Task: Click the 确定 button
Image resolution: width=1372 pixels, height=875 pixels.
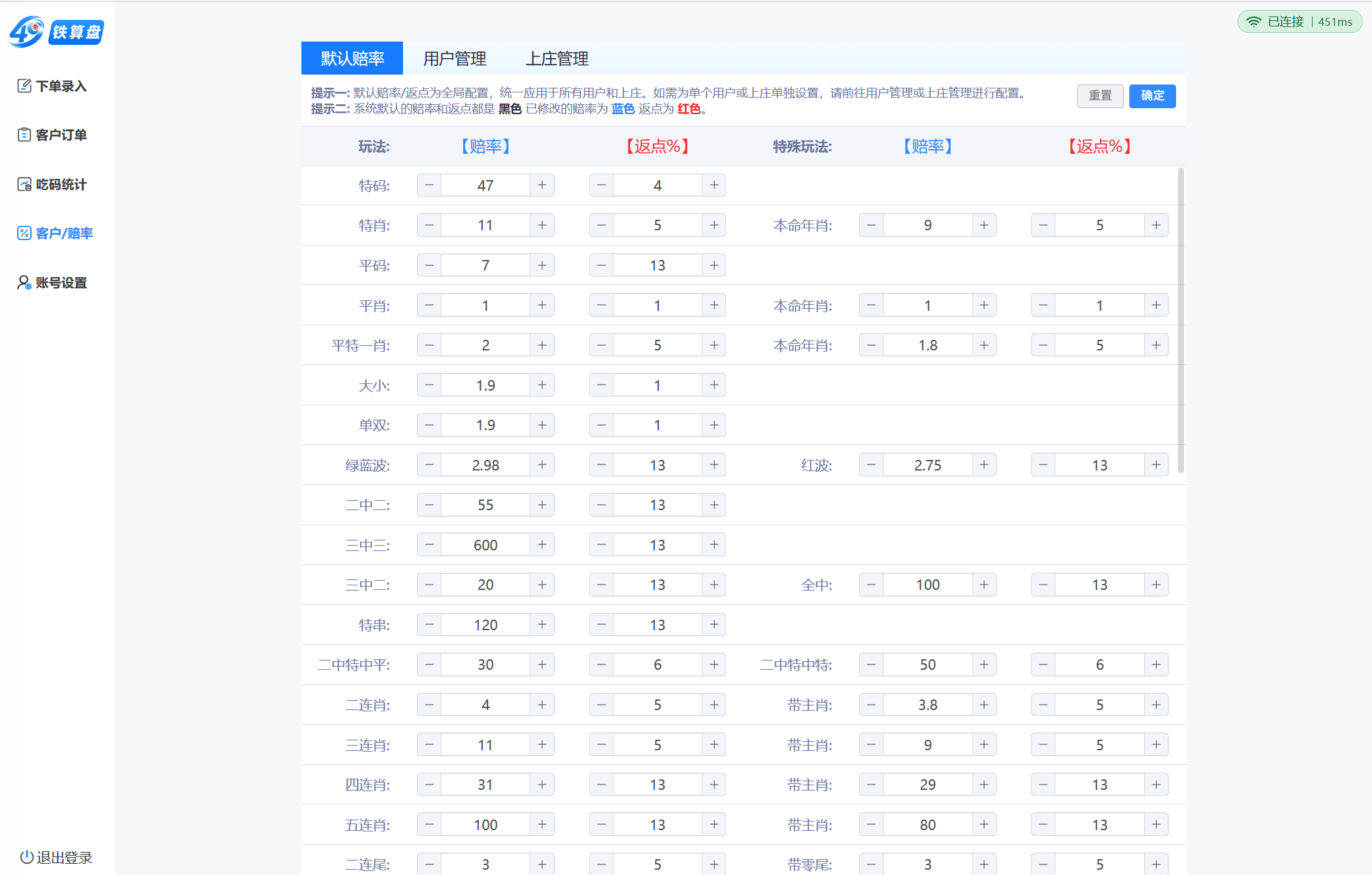Action: point(1152,96)
